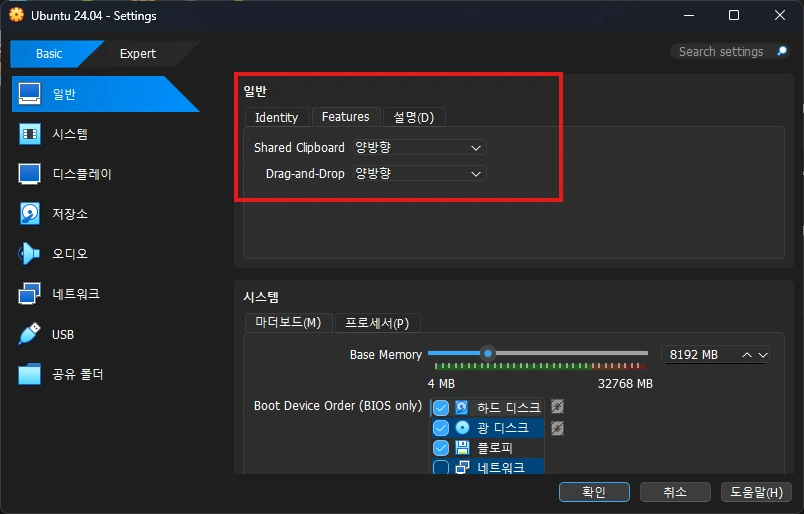Decrease Base Memory with down arrow

(x=763, y=355)
